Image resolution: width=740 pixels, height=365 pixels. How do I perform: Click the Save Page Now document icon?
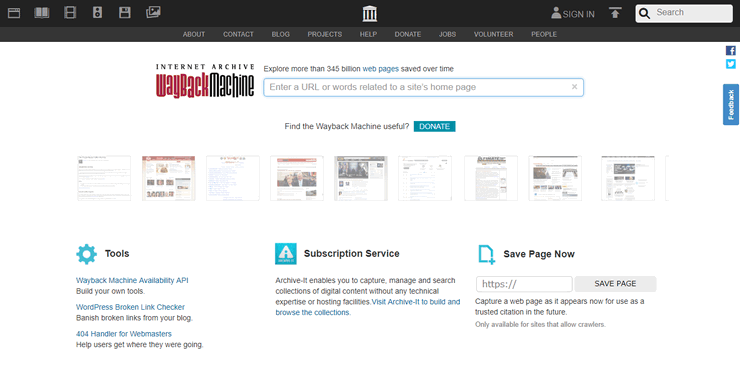coord(487,254)
